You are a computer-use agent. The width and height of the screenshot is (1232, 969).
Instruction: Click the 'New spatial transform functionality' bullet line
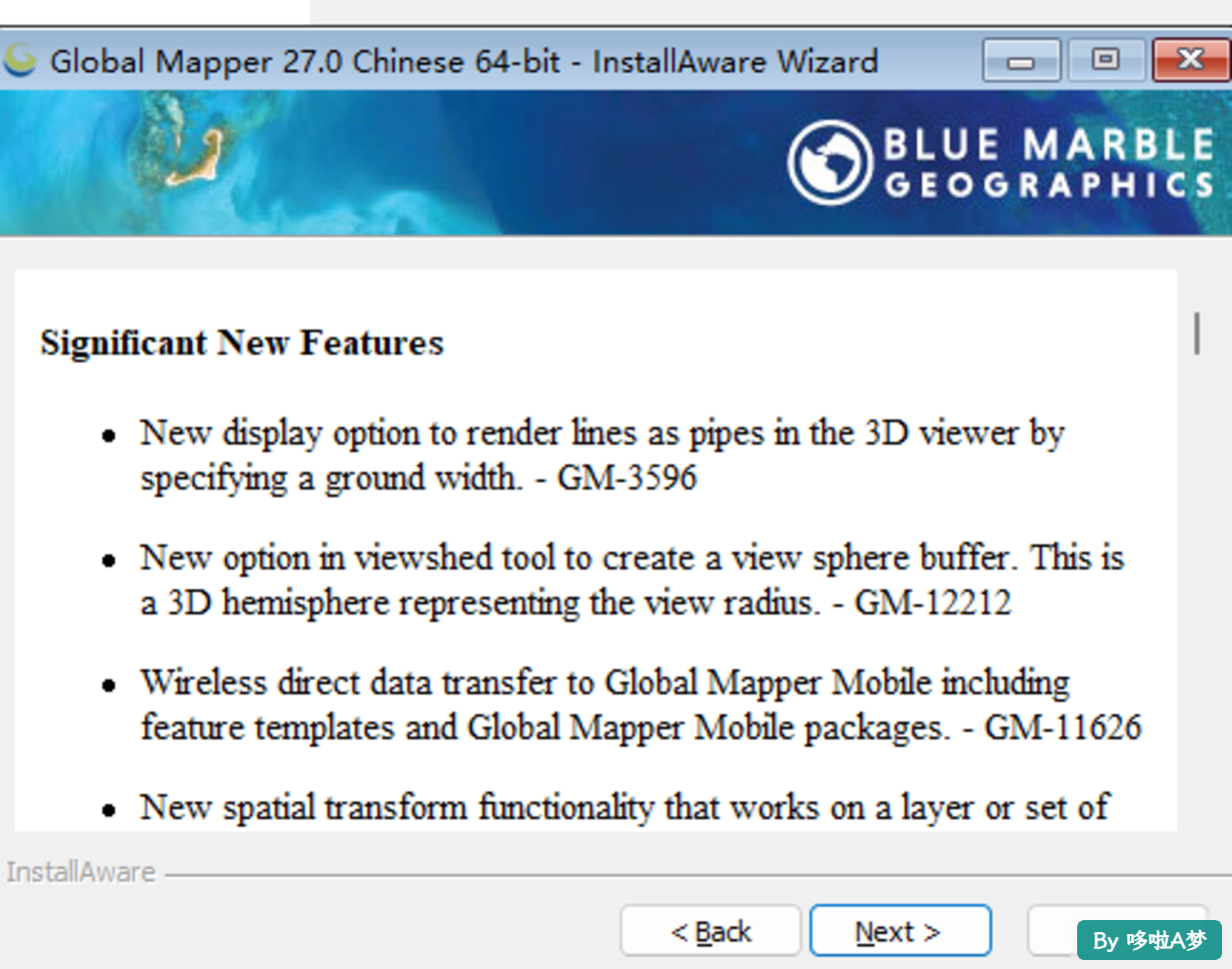coord(623,807)
